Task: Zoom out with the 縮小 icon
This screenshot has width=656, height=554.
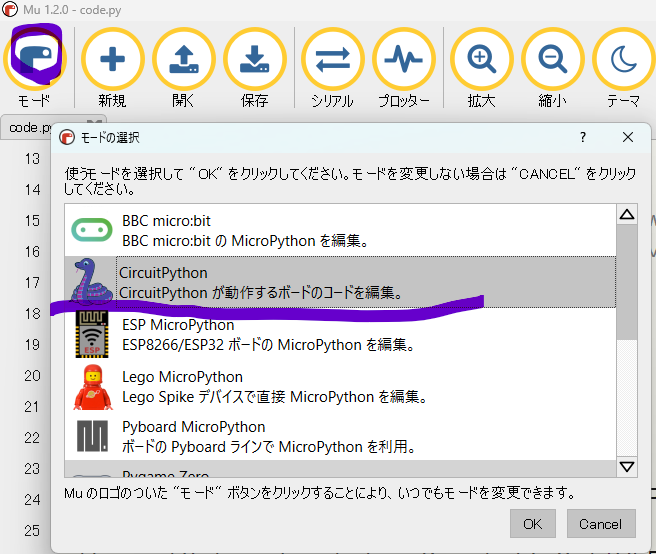Action: point(552,60)
